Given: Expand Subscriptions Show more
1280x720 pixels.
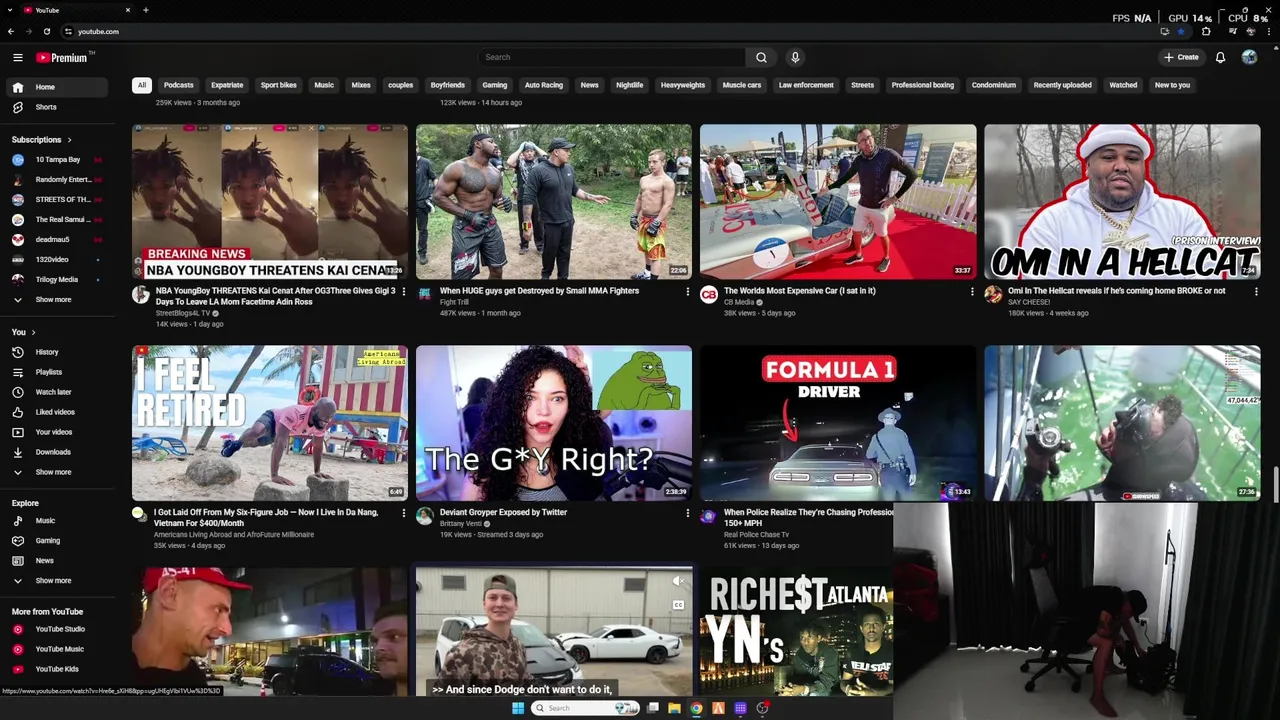Looking at the screenshot, I should pyautogui.click(x=59, y=300).
